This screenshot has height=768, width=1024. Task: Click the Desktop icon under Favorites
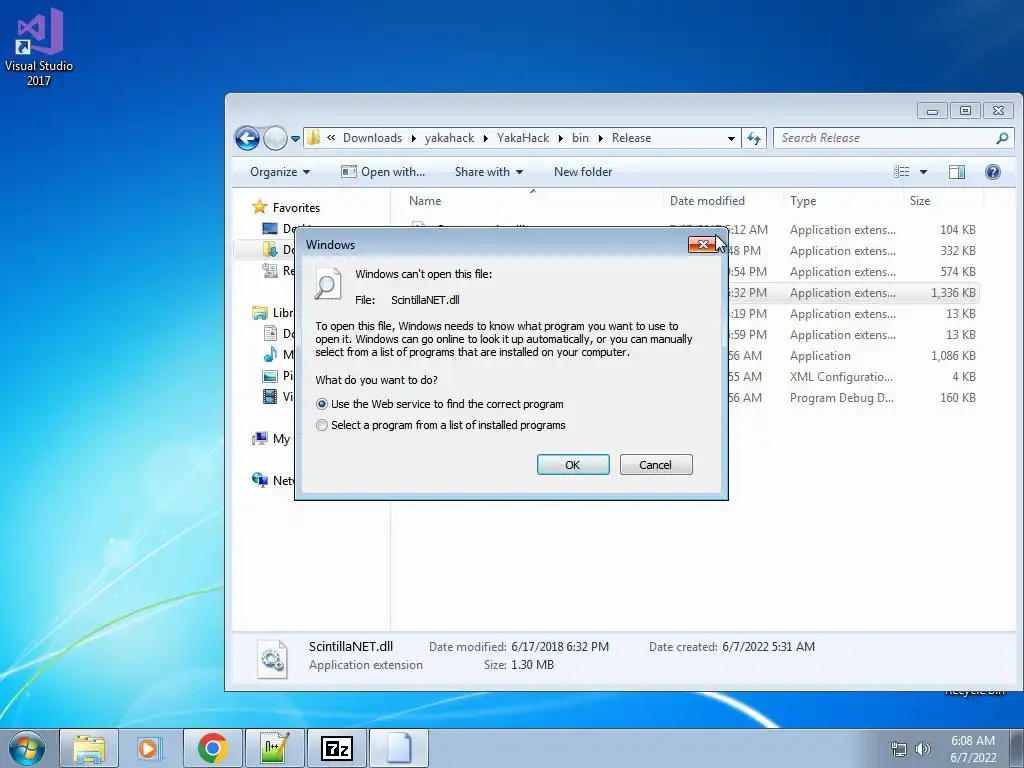point(270,229)
